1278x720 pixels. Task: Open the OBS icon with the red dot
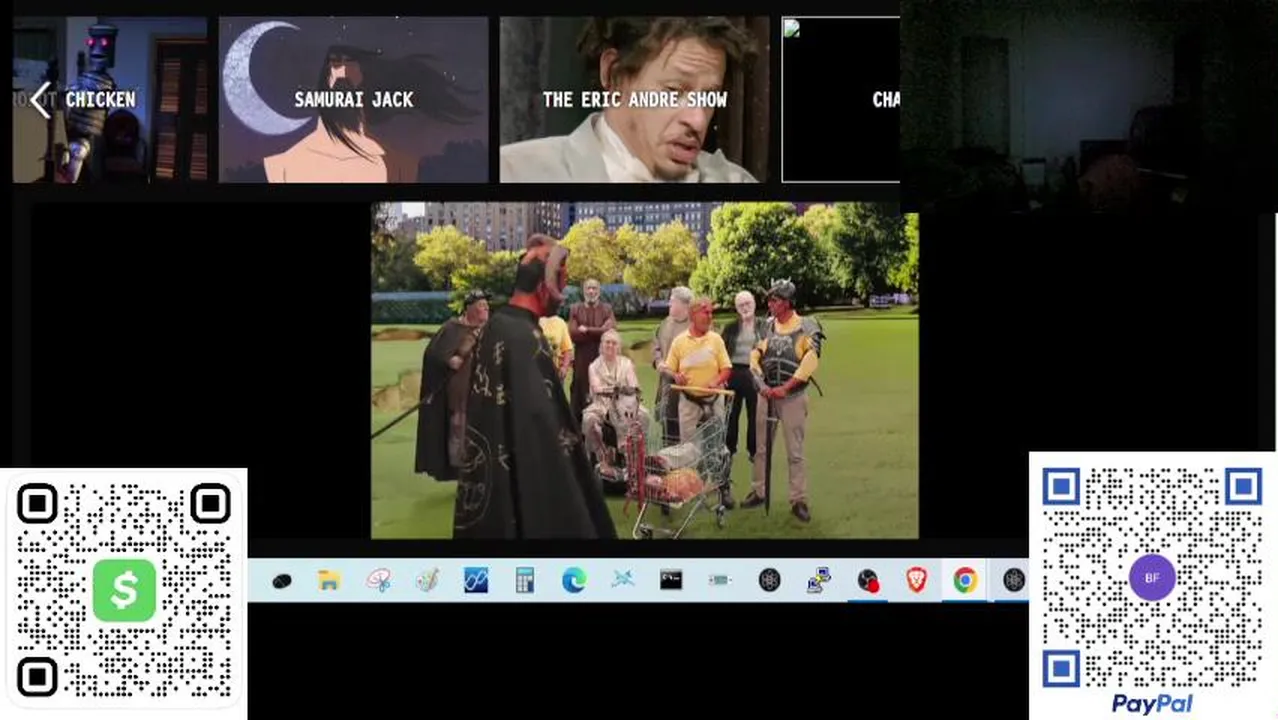[868, 580]
